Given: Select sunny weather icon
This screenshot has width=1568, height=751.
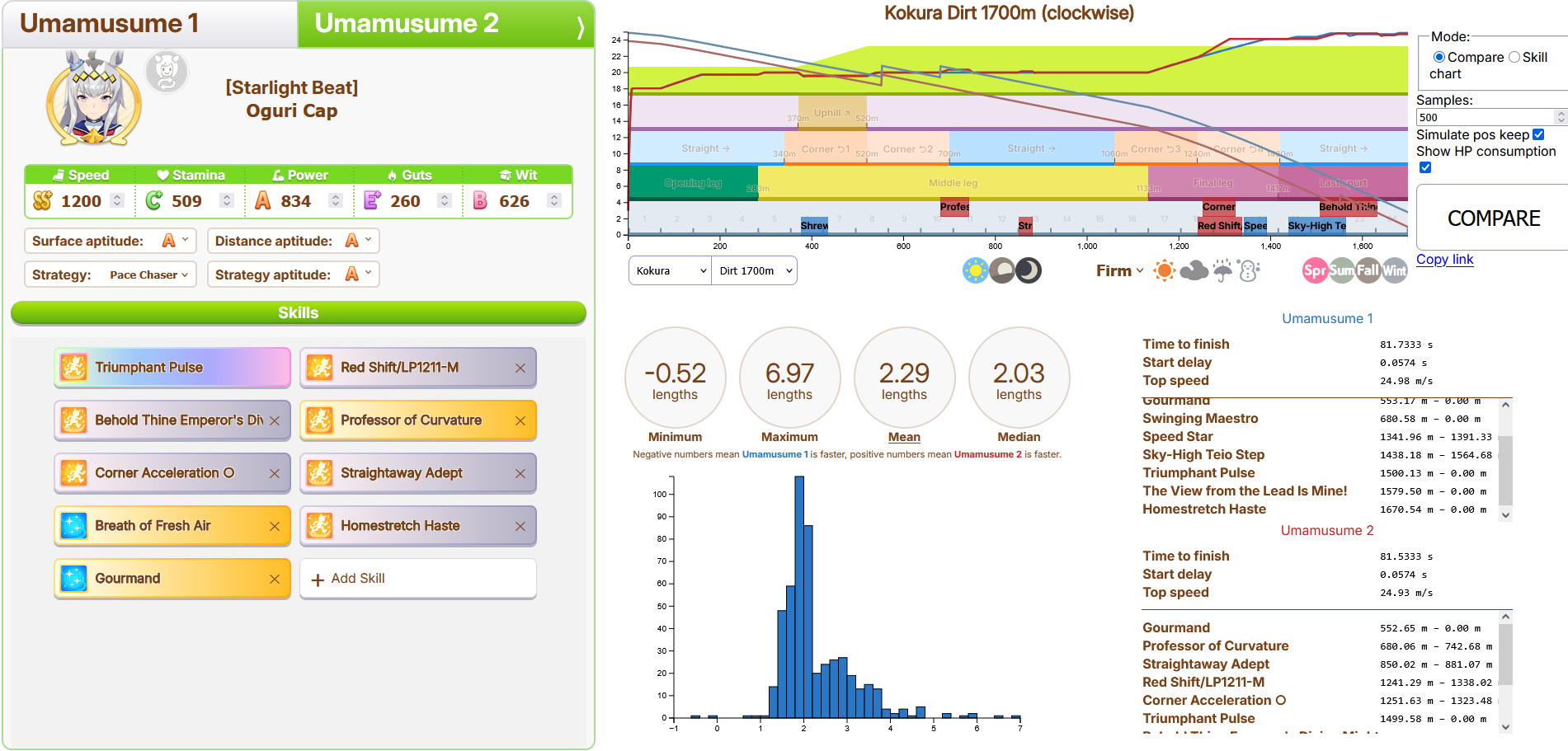Looking at the screenshot, I should pyautogui.click(x=1164, y=270).
